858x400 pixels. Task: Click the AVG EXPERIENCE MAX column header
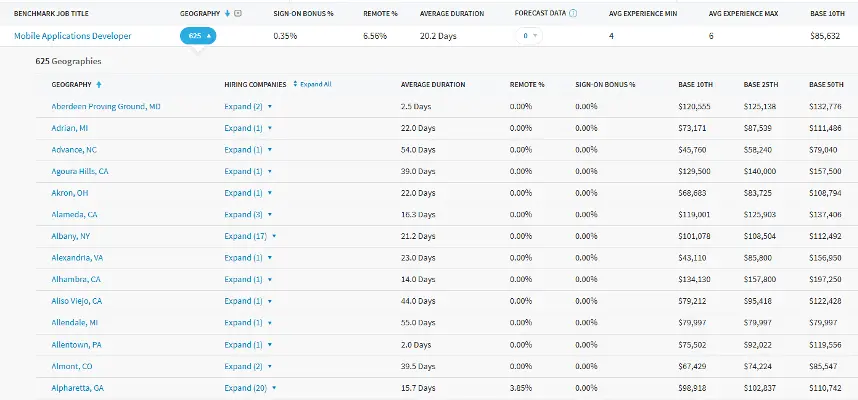coord(743,14)
